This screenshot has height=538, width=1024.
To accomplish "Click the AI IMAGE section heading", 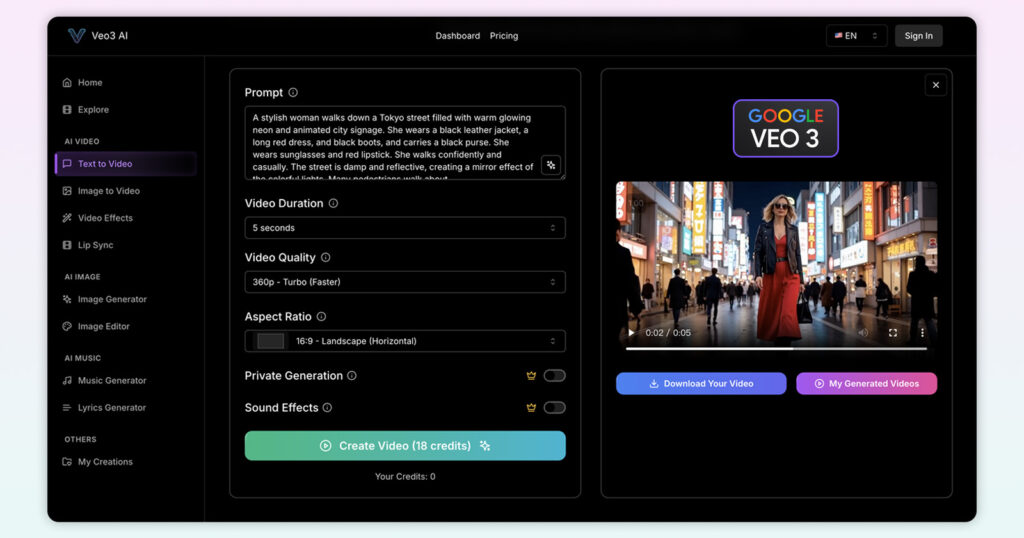I will click(82, 277).
